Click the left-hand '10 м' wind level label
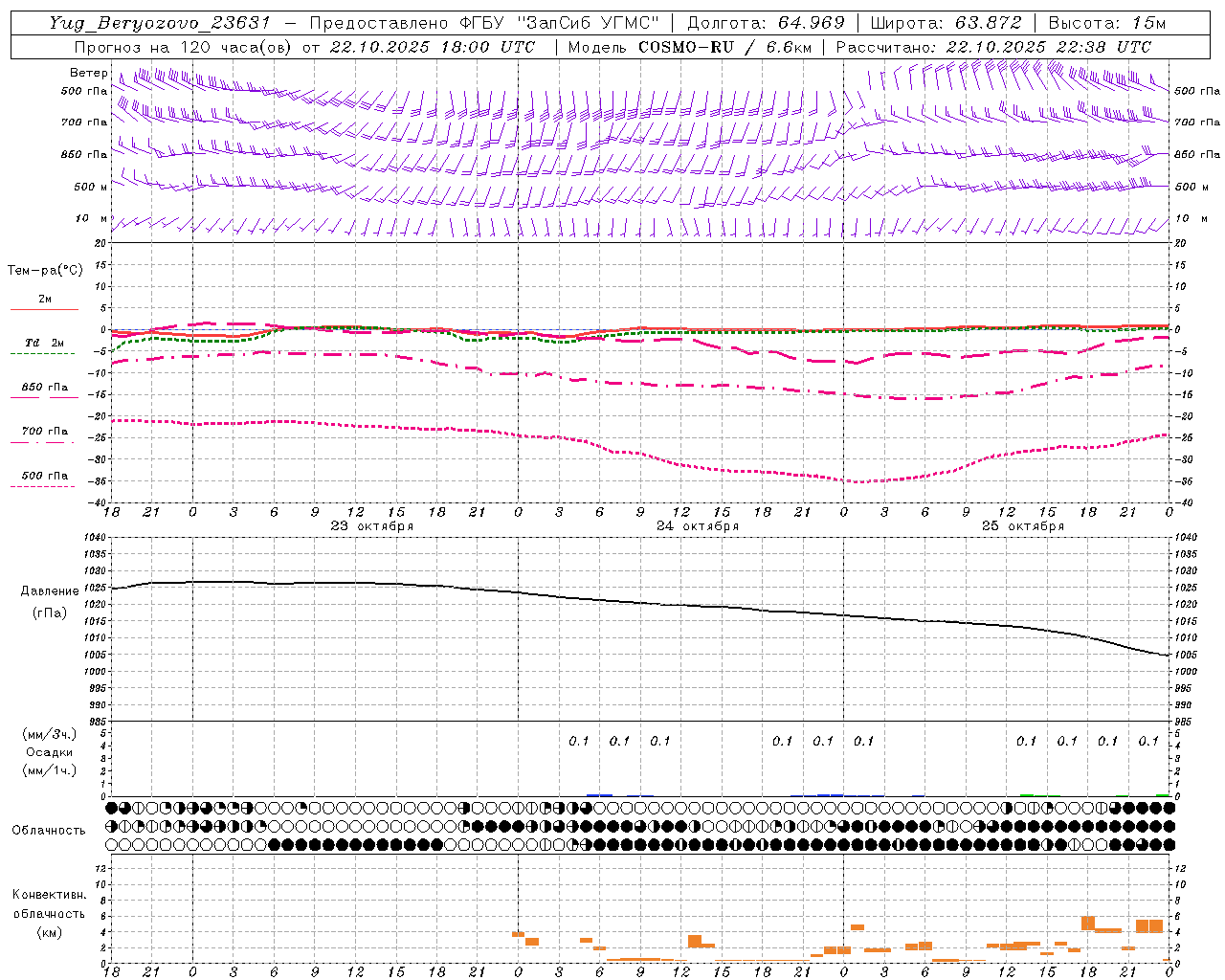Viewport: 1225px width, 980px height. coord(91,218)
